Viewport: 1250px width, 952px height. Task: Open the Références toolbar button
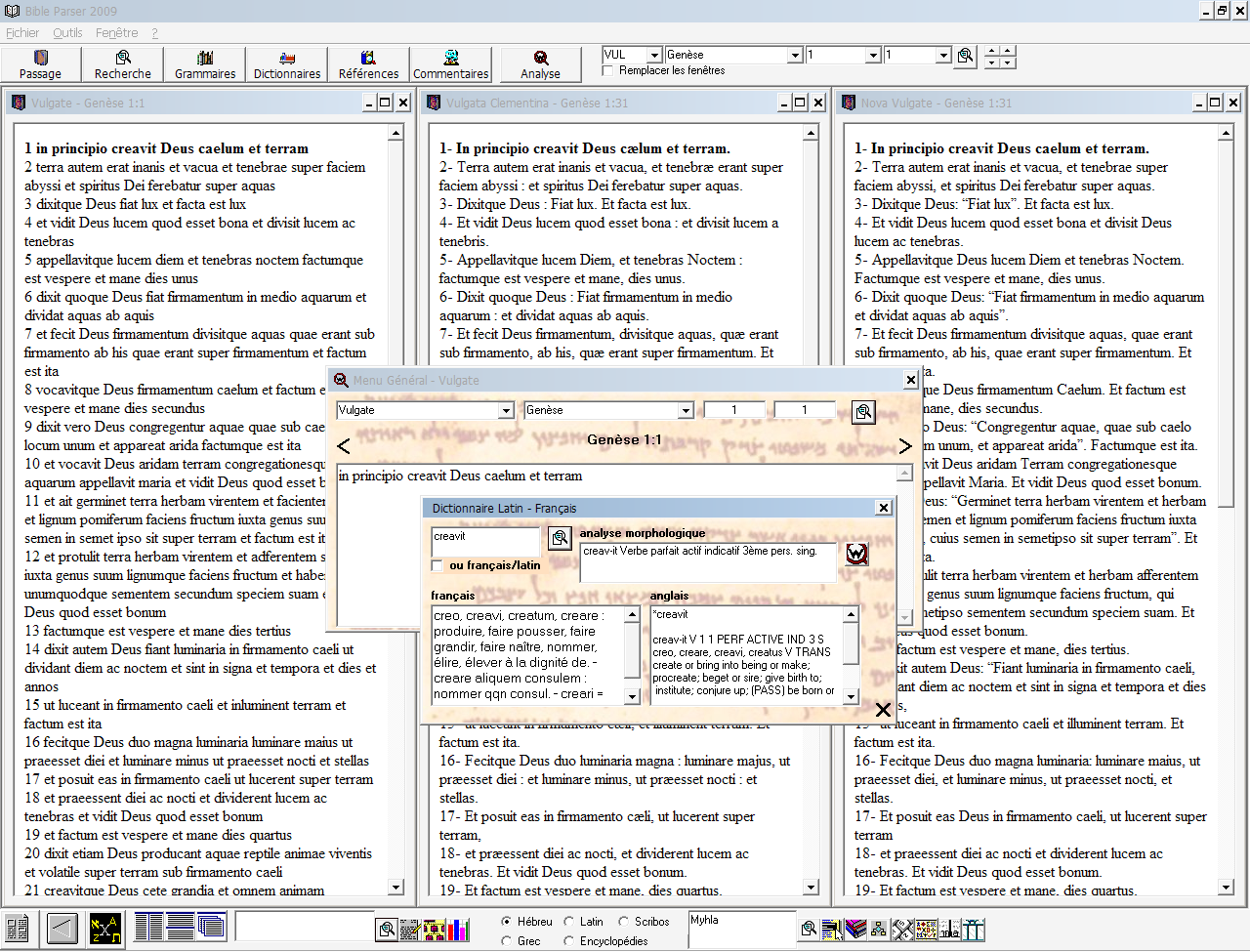(369, 64)
